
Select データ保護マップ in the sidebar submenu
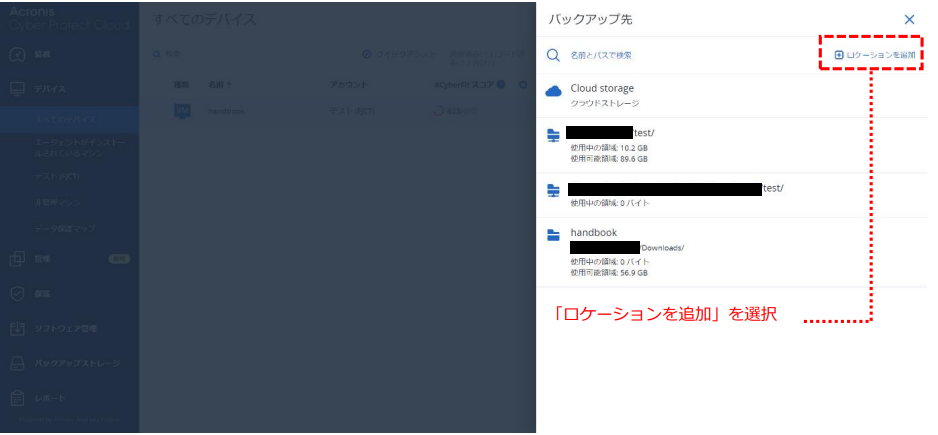[x=64, y=229]
